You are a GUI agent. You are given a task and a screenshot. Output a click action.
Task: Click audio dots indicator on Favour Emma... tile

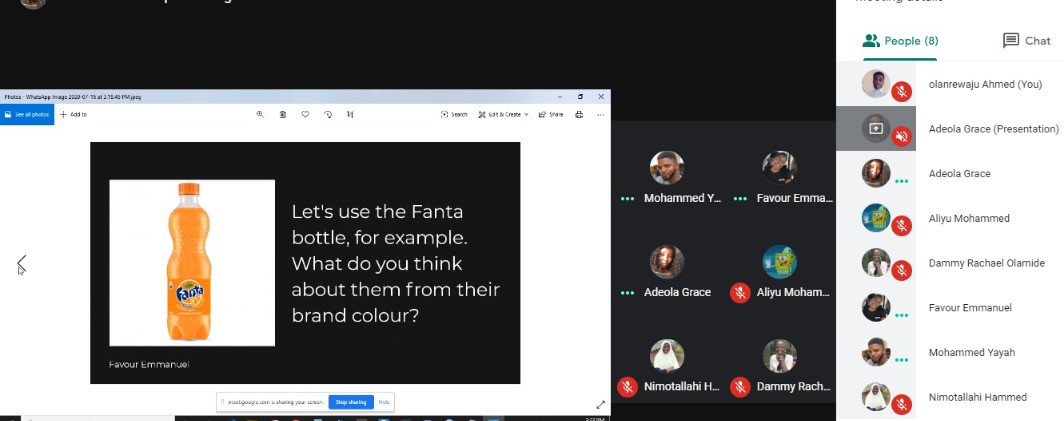pos(740,199)
